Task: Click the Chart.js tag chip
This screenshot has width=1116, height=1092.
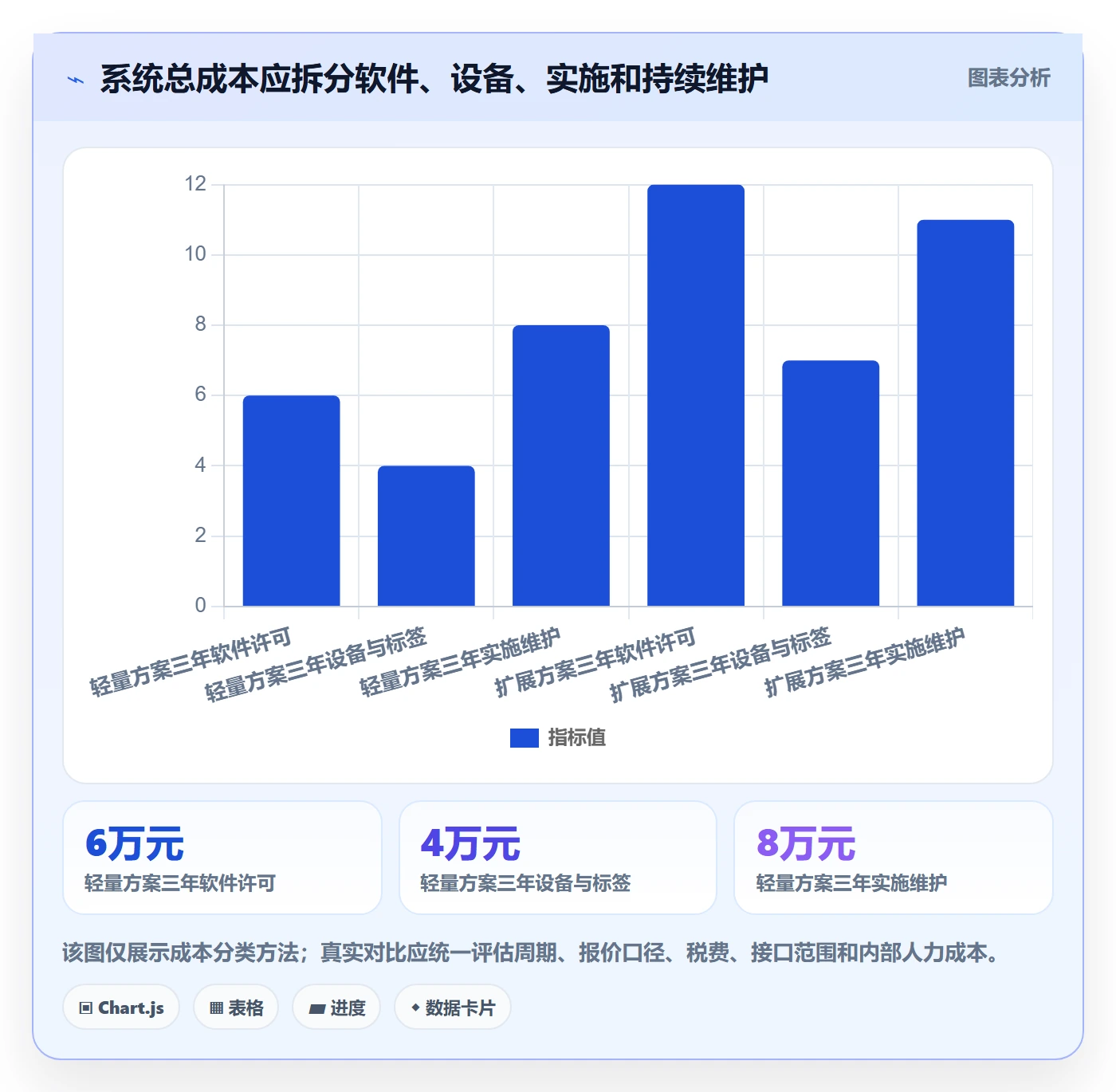Action: [x=121, y=1008]
